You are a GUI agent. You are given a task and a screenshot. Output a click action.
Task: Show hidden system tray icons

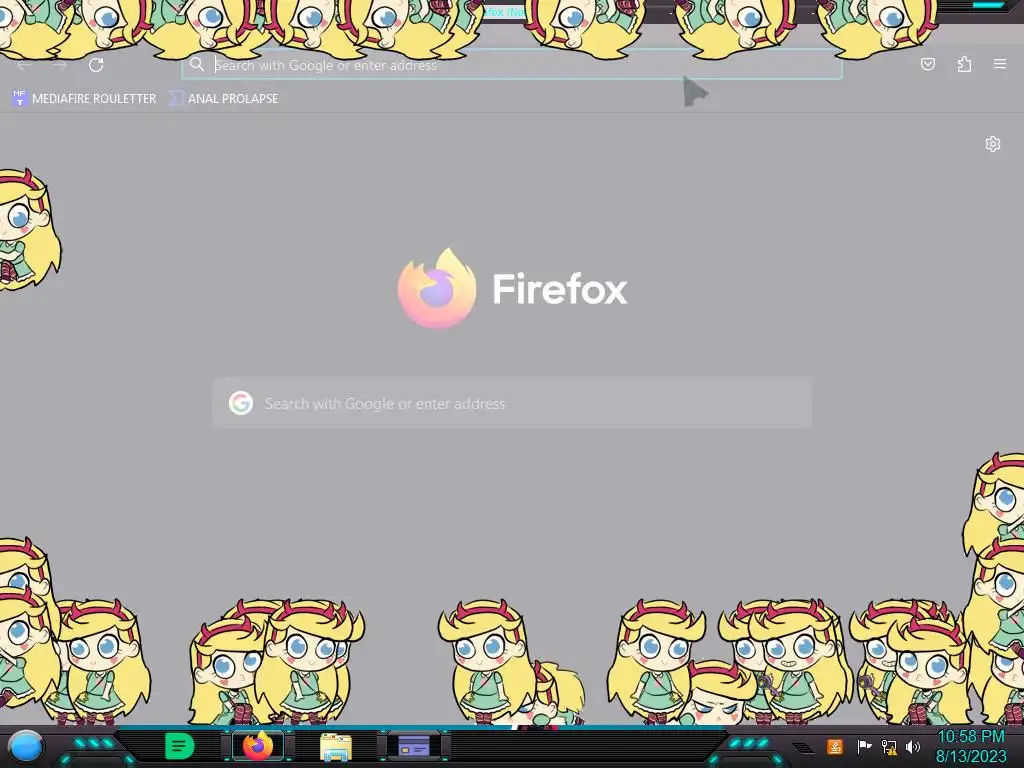pyautogui.click(x=803, y=747)
